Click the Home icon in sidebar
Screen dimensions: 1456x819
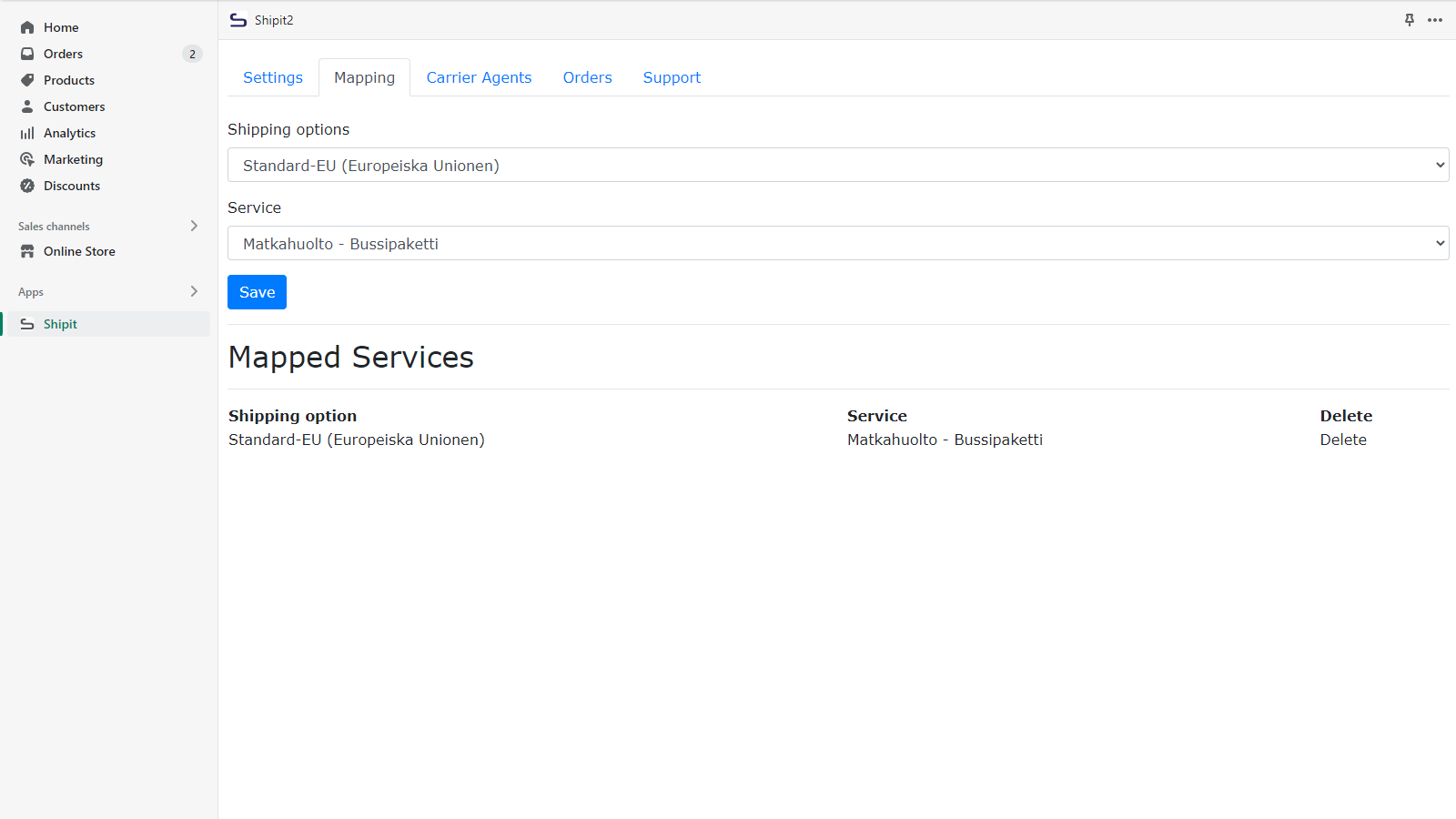[27, 27]
